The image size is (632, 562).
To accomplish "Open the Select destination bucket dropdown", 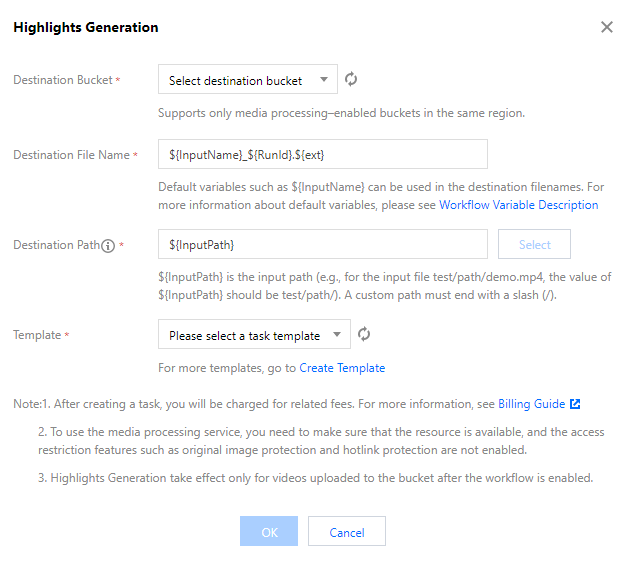I will [247, 80].
